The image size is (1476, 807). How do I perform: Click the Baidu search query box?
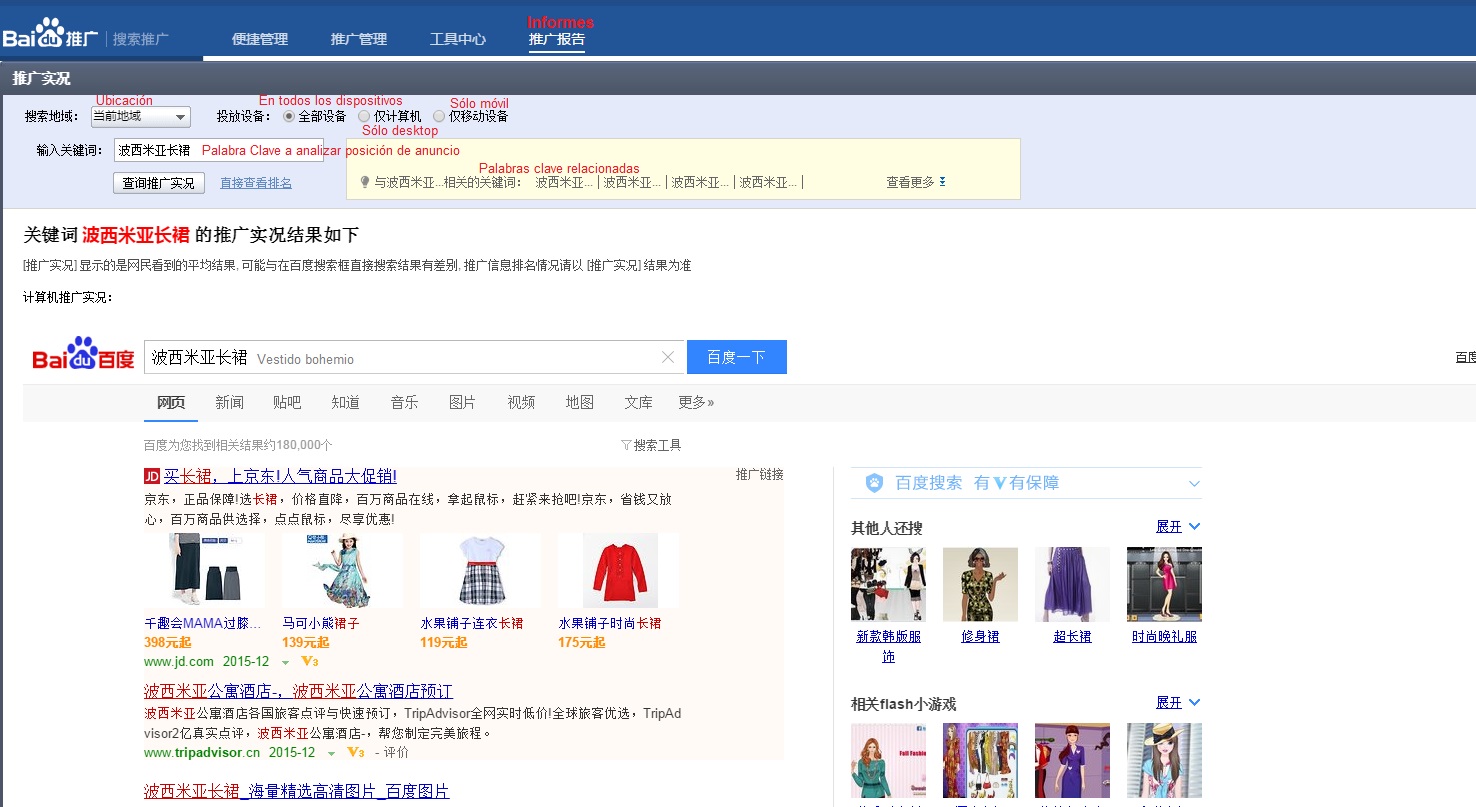point(415,357)
